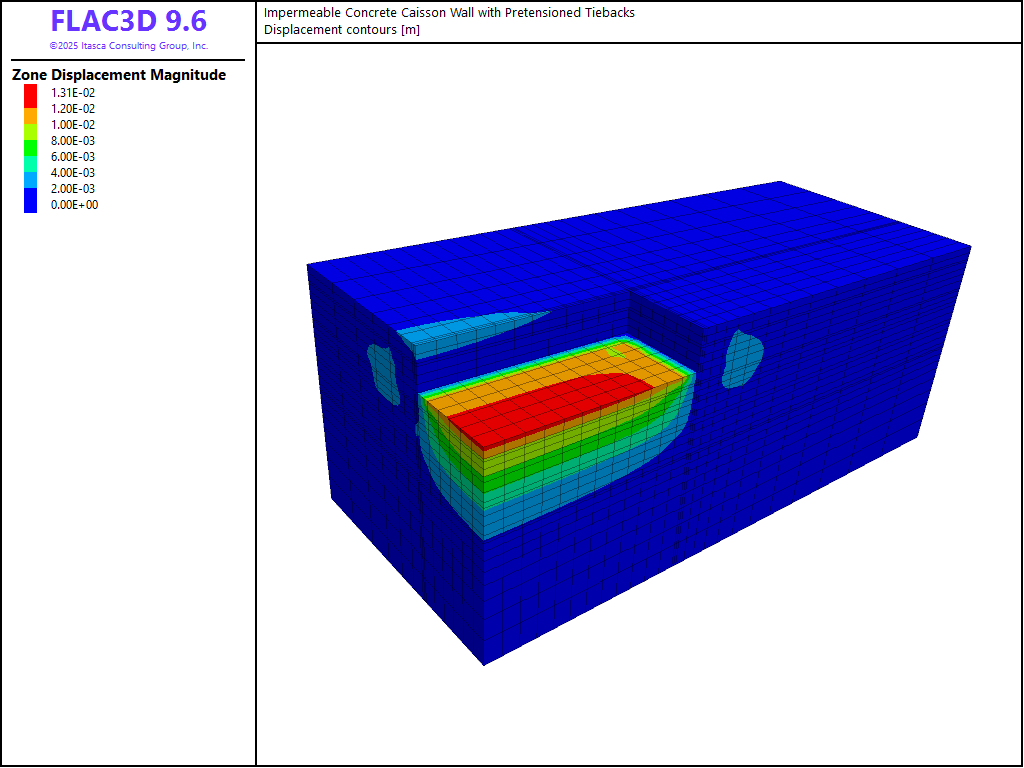Image resolution: width=1024 pixels, height=768 pixels.
Task: Click the cyan legend color swatch
Action: [30, 162]
